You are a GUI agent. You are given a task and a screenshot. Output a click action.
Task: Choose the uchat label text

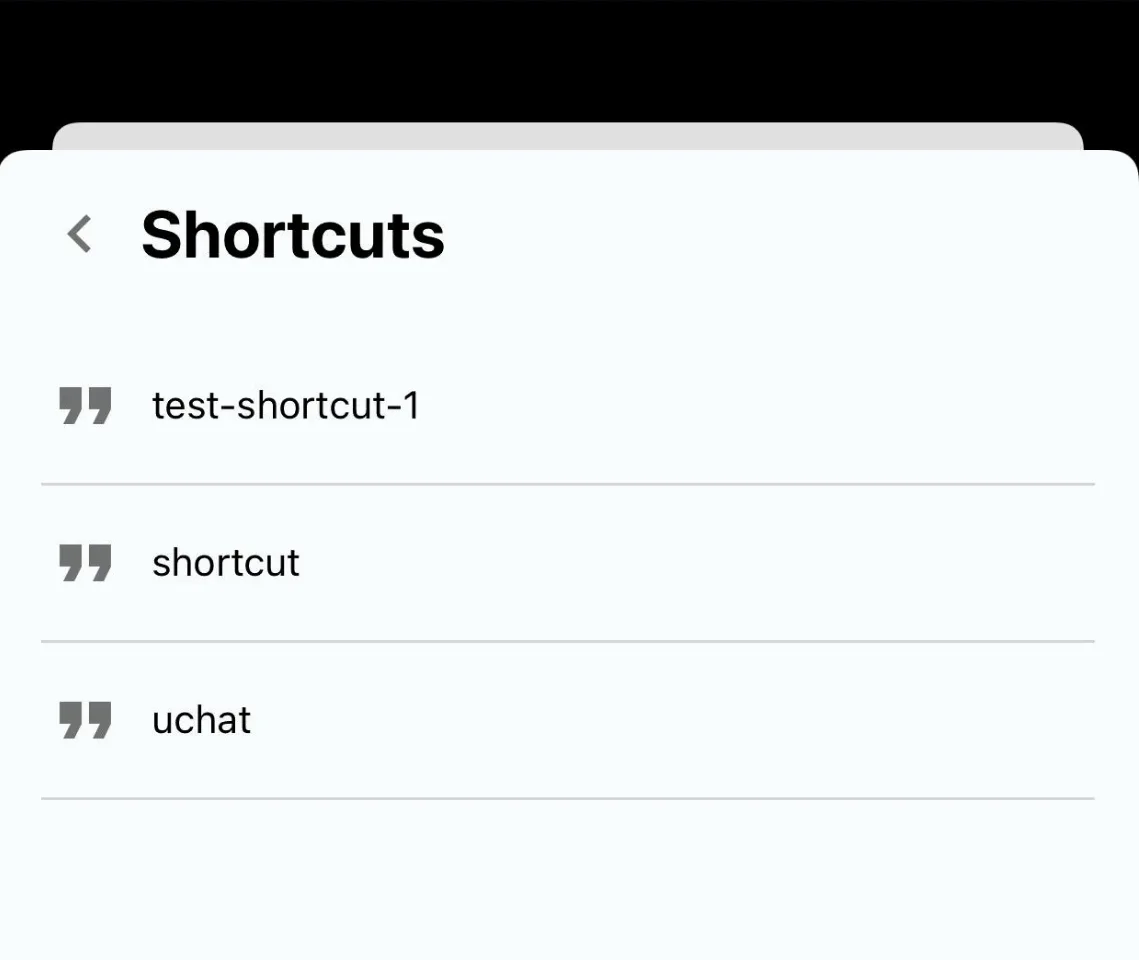[x=201, y=720]
